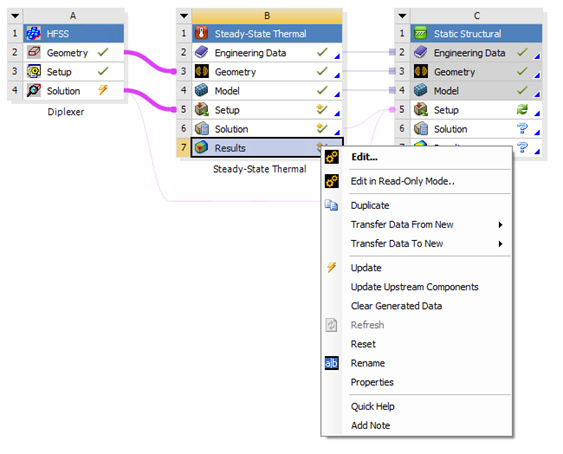Click the Steady-State Thermal thermometer icon
Screen dimensions: 563x454
point(201,33)
